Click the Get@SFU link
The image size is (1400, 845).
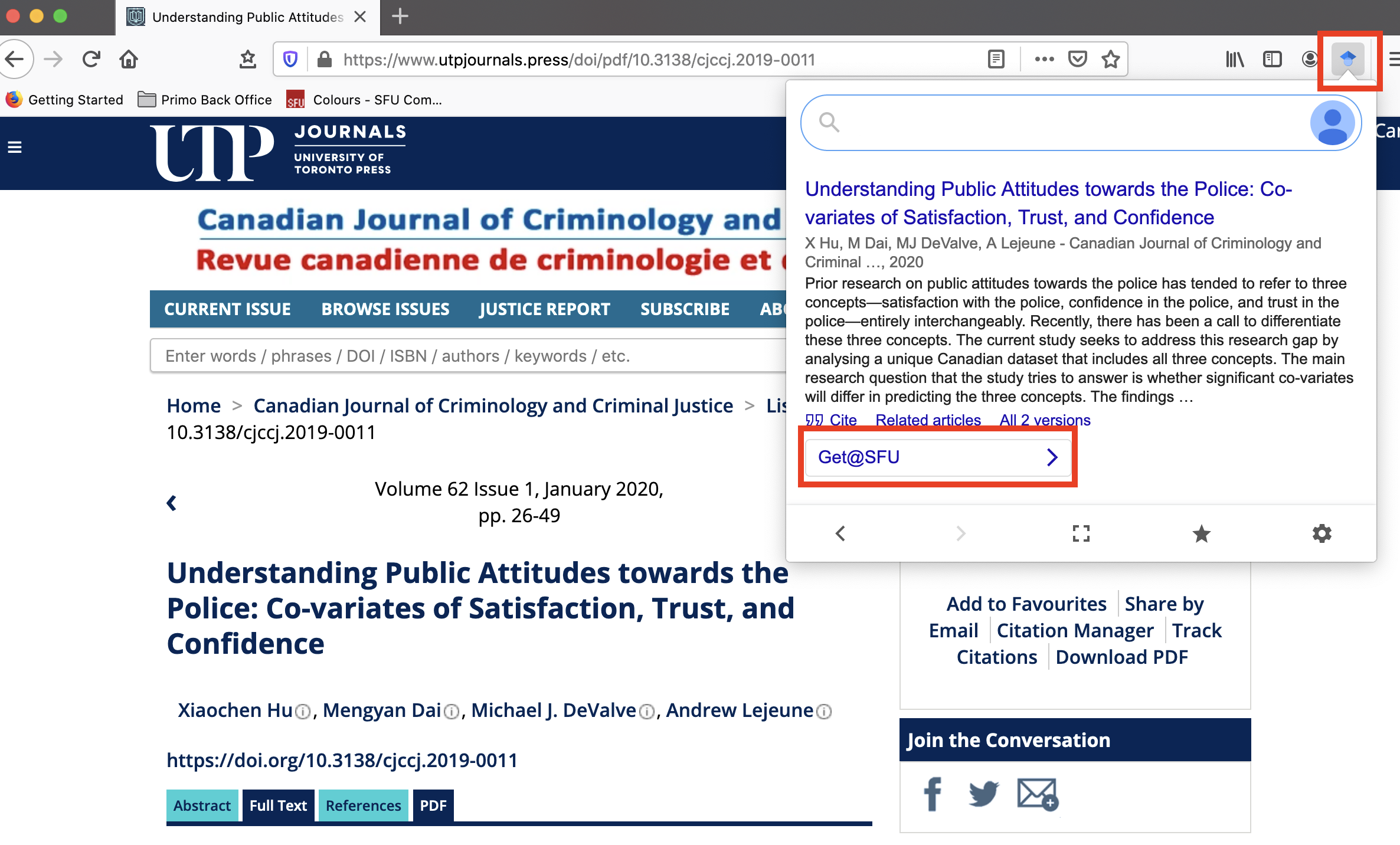938,457
